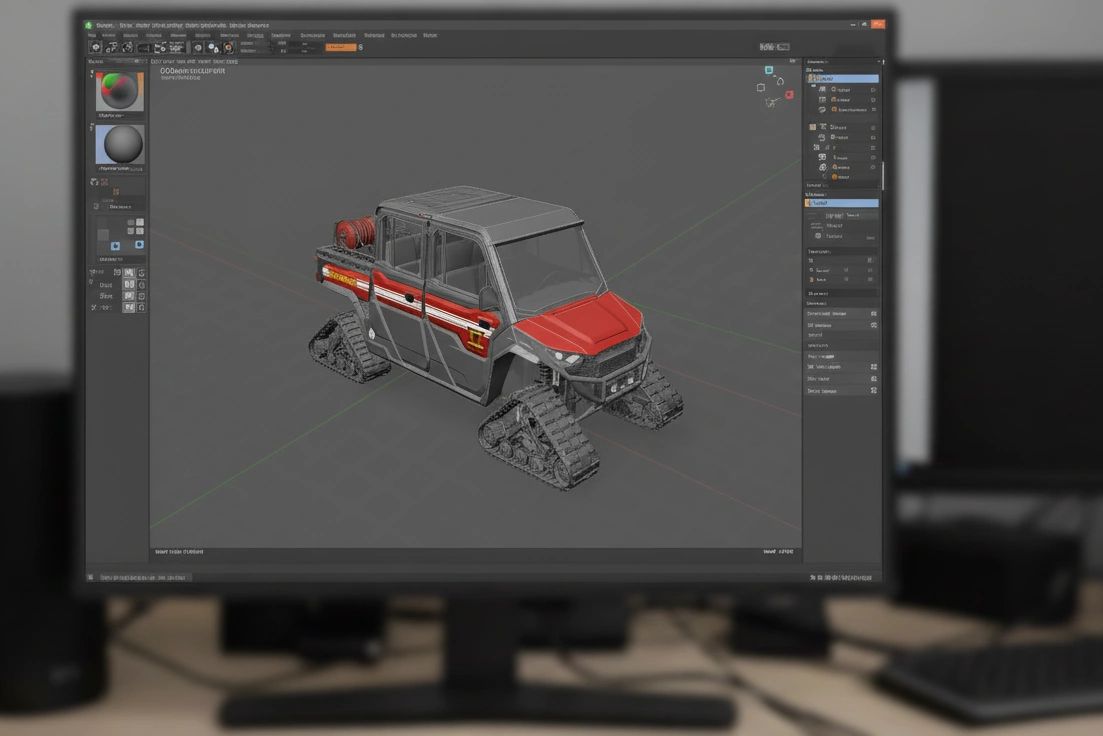Click the icon button on bottom properties row
Screen dimensions: 1103x736
point(873,390)
